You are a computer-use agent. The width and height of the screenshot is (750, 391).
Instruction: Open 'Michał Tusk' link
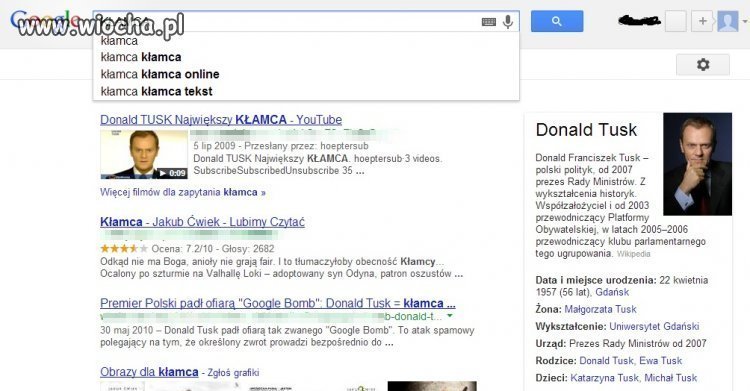click(671, 378)
